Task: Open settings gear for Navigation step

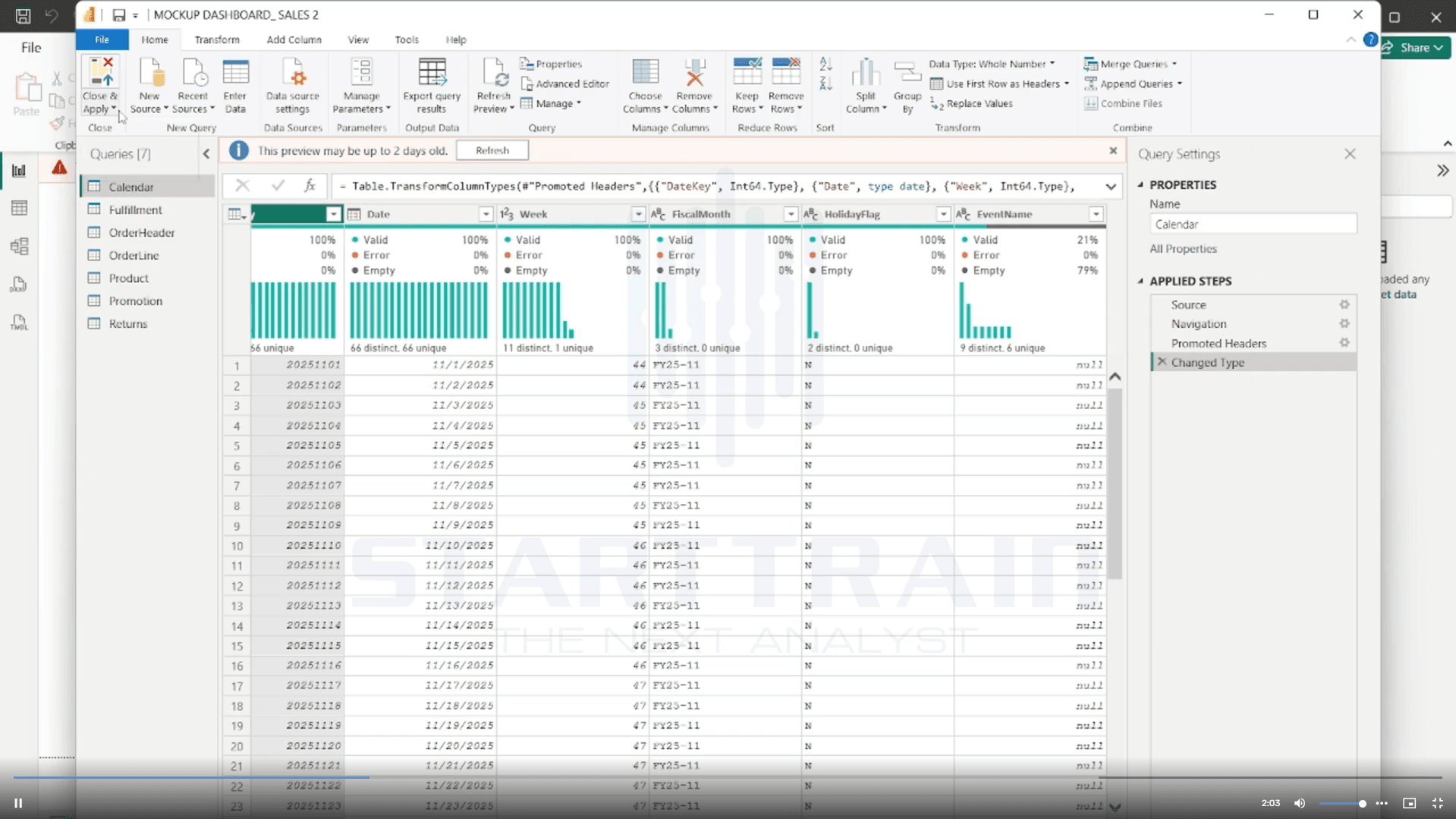Action: click(x=1344, y=323)
